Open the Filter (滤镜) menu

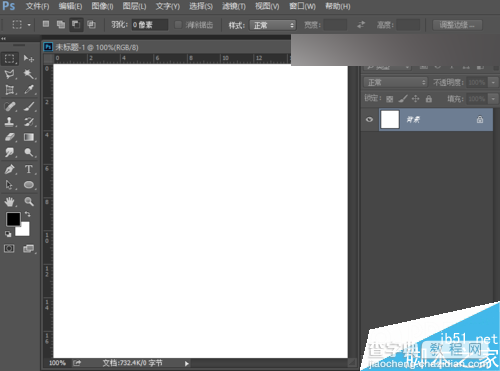point(234,6)
